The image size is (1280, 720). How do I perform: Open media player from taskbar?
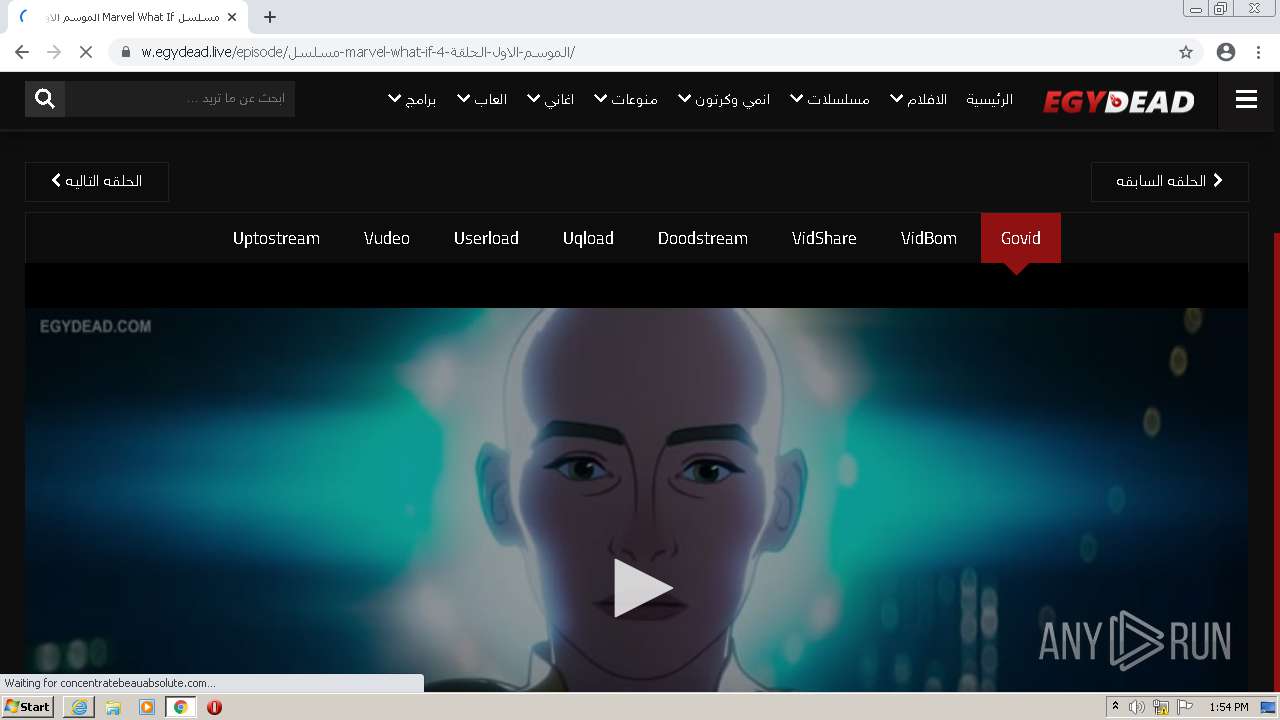tap(147, 707)
